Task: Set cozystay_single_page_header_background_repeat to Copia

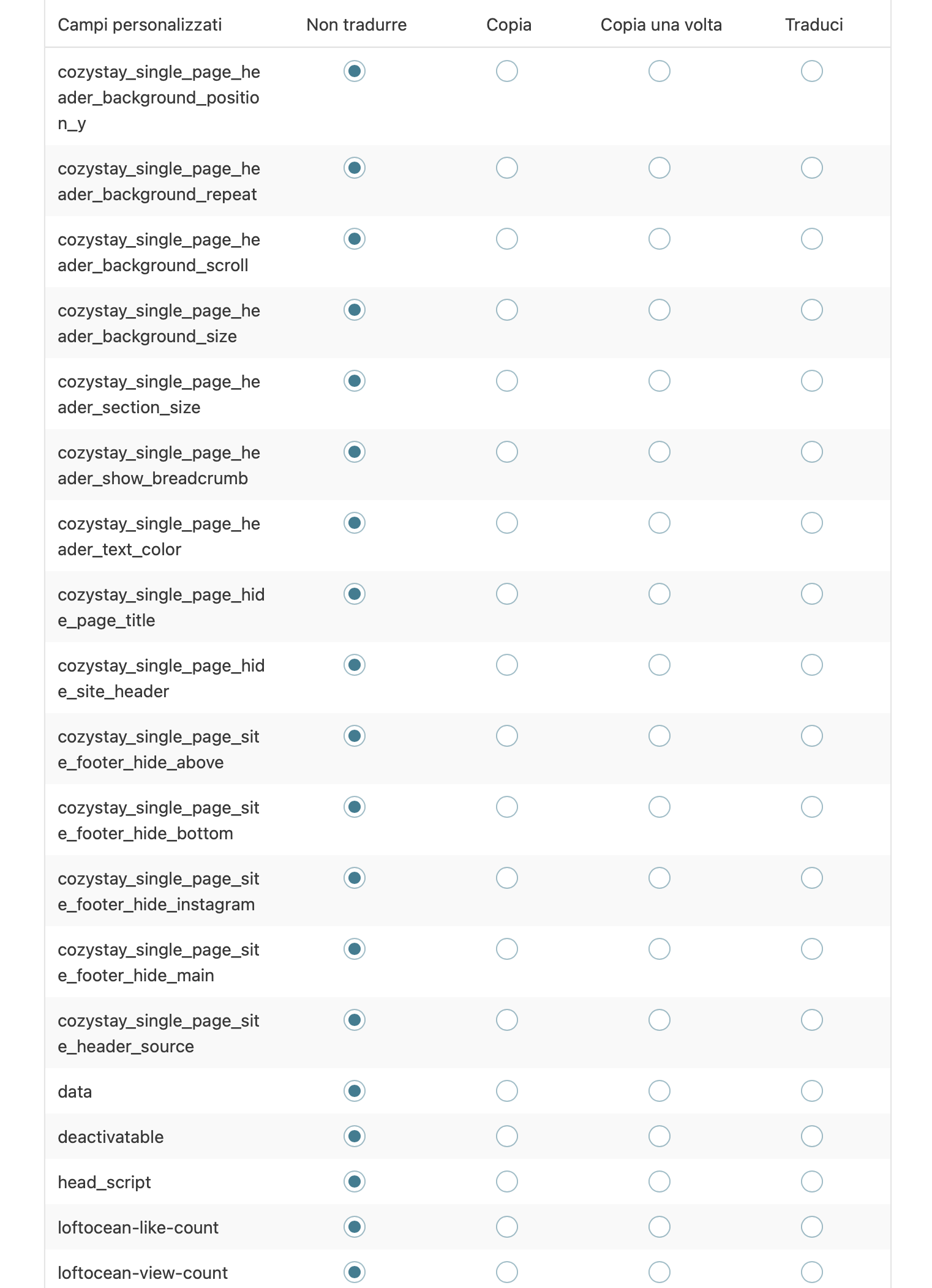Action: click(507, 168)
